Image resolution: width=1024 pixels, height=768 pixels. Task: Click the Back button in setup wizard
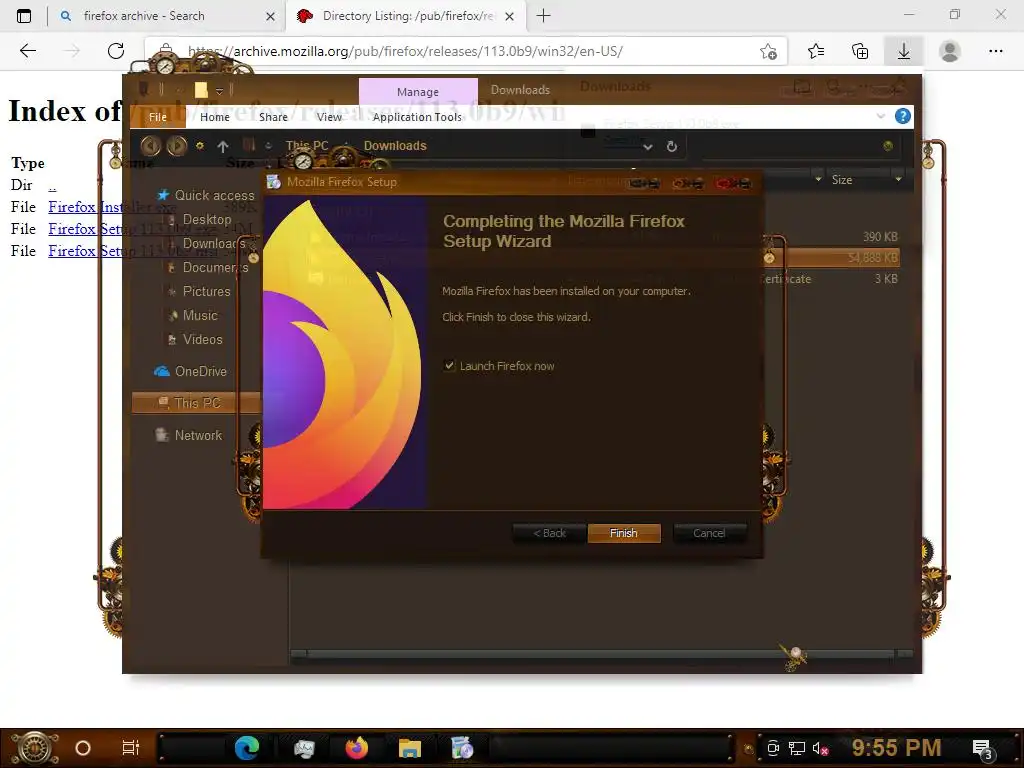[x=549, y=533]
